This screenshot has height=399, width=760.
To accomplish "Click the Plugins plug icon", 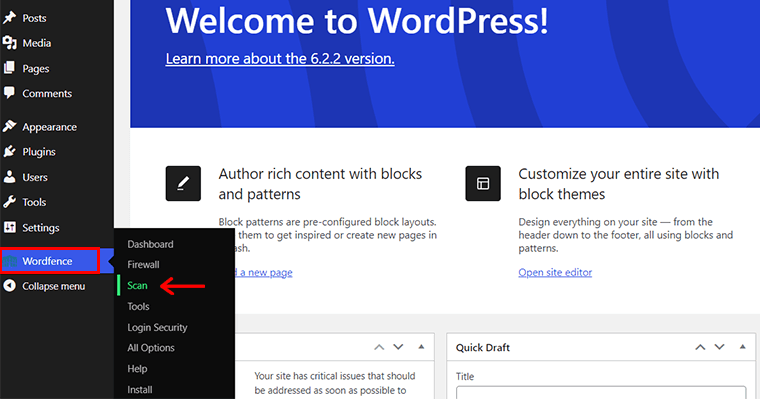I will tap(9, 152).
